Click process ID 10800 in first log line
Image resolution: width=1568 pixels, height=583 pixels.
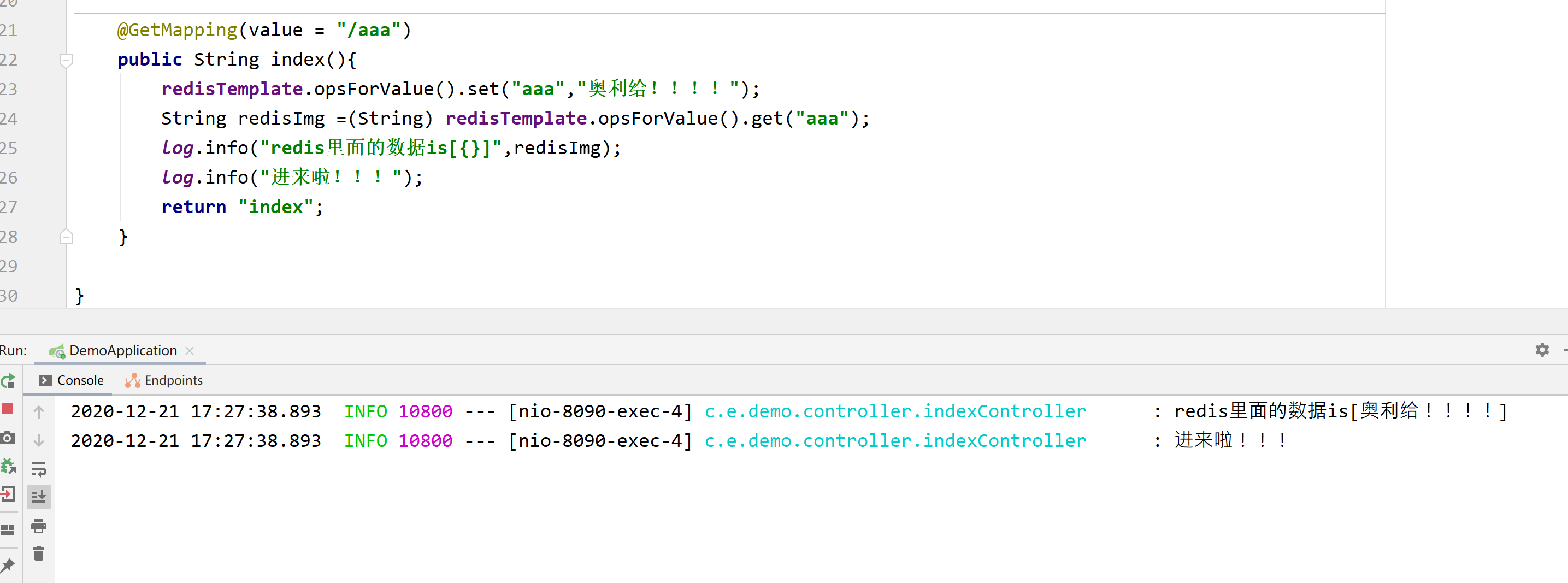click(x=425, y=412)
